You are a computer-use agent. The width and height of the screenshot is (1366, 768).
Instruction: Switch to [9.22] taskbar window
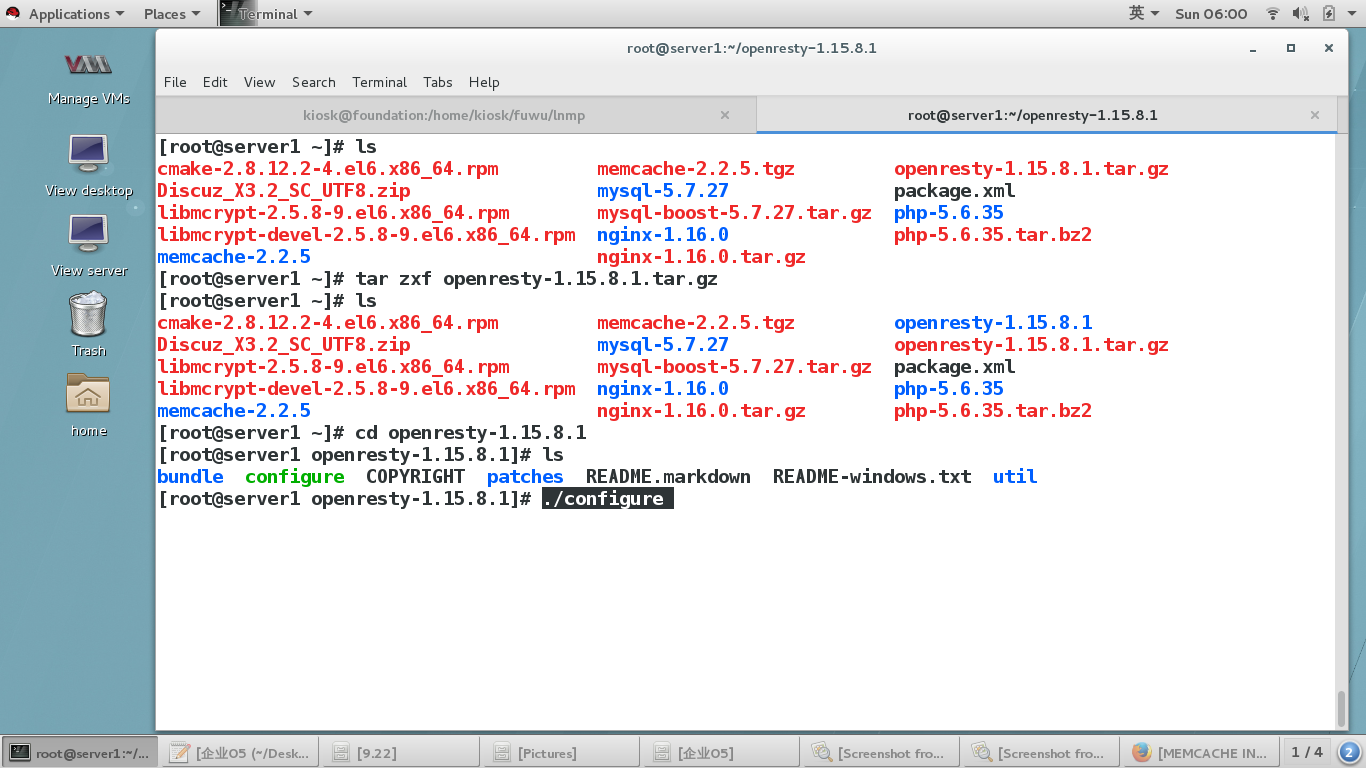(401, 753)
